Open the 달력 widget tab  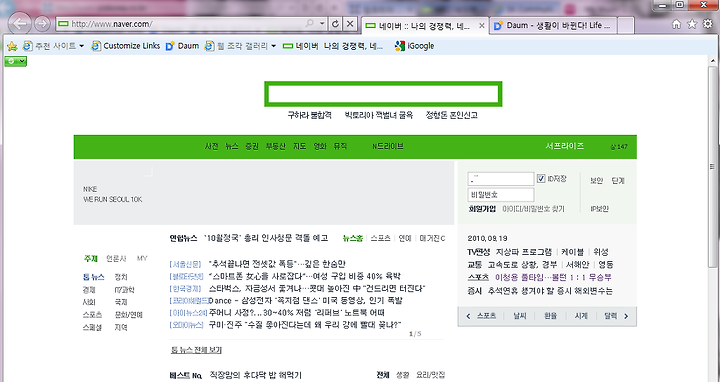[x=611, y=316]
